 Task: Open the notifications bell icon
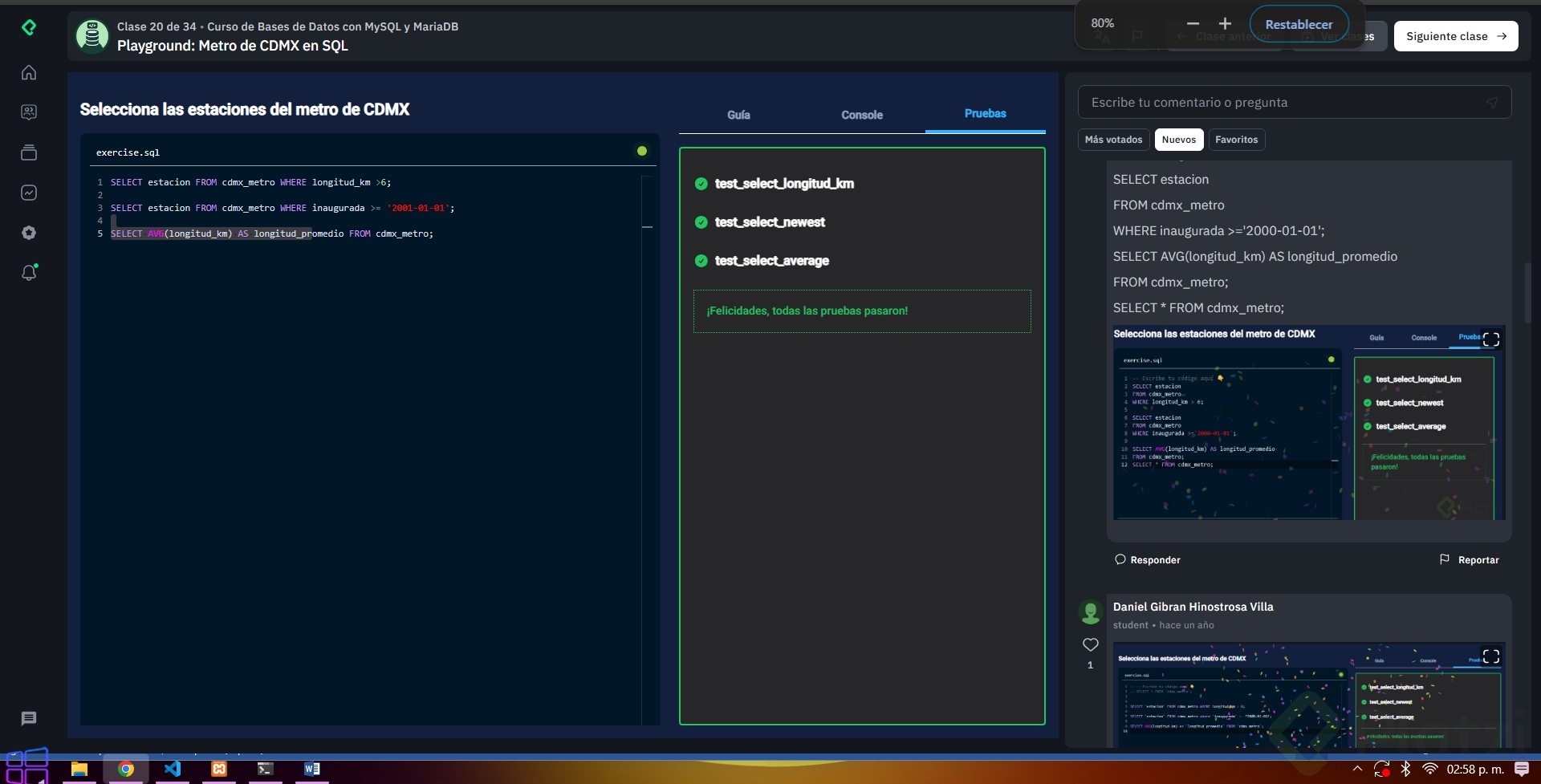pos(29,273)
